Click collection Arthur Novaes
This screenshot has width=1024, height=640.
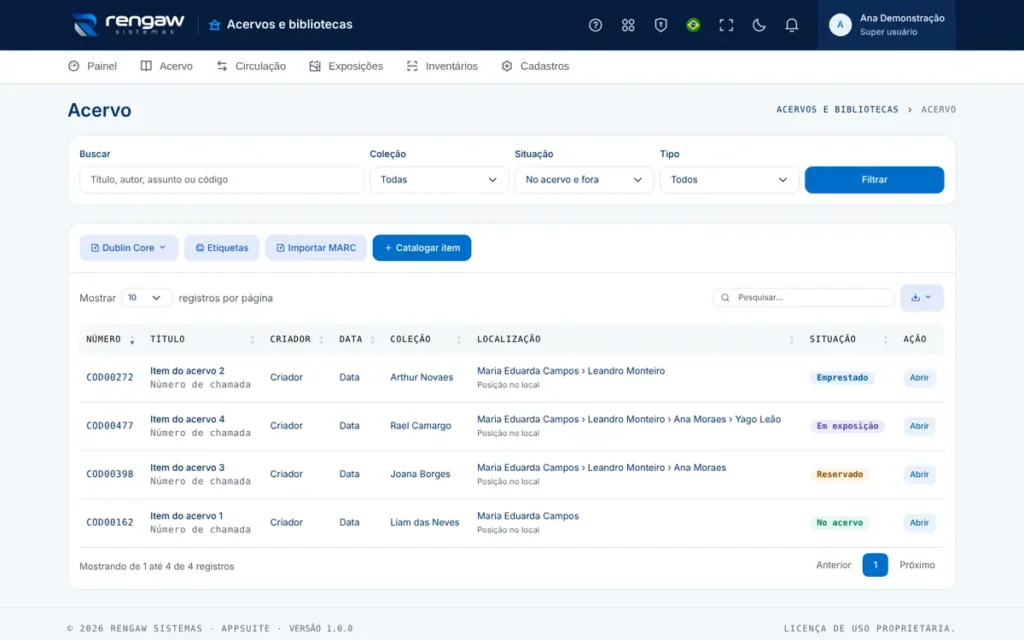421,377
